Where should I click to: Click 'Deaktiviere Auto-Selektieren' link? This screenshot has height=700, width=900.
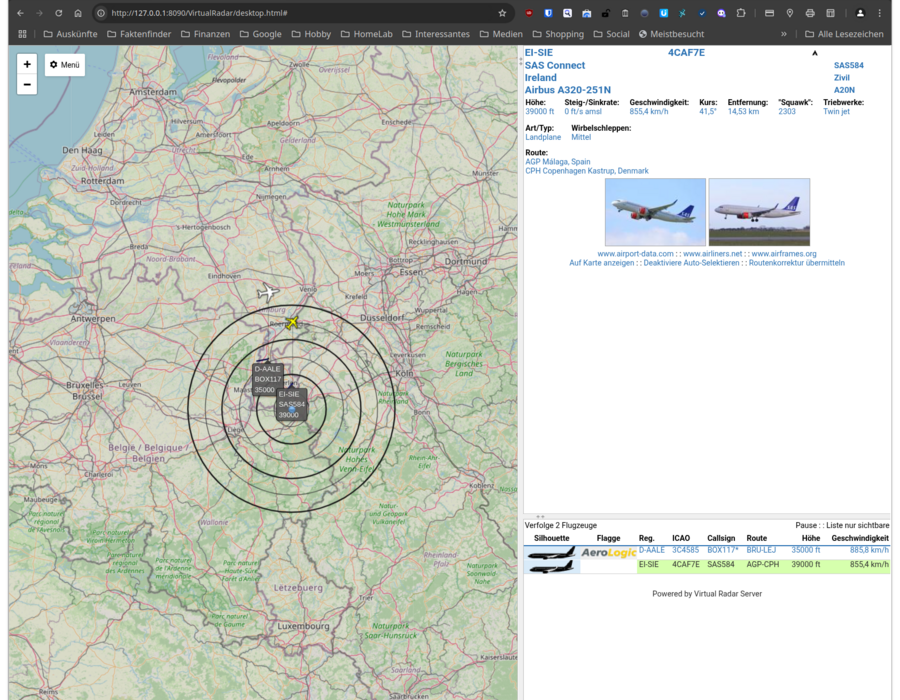point(691,263)
